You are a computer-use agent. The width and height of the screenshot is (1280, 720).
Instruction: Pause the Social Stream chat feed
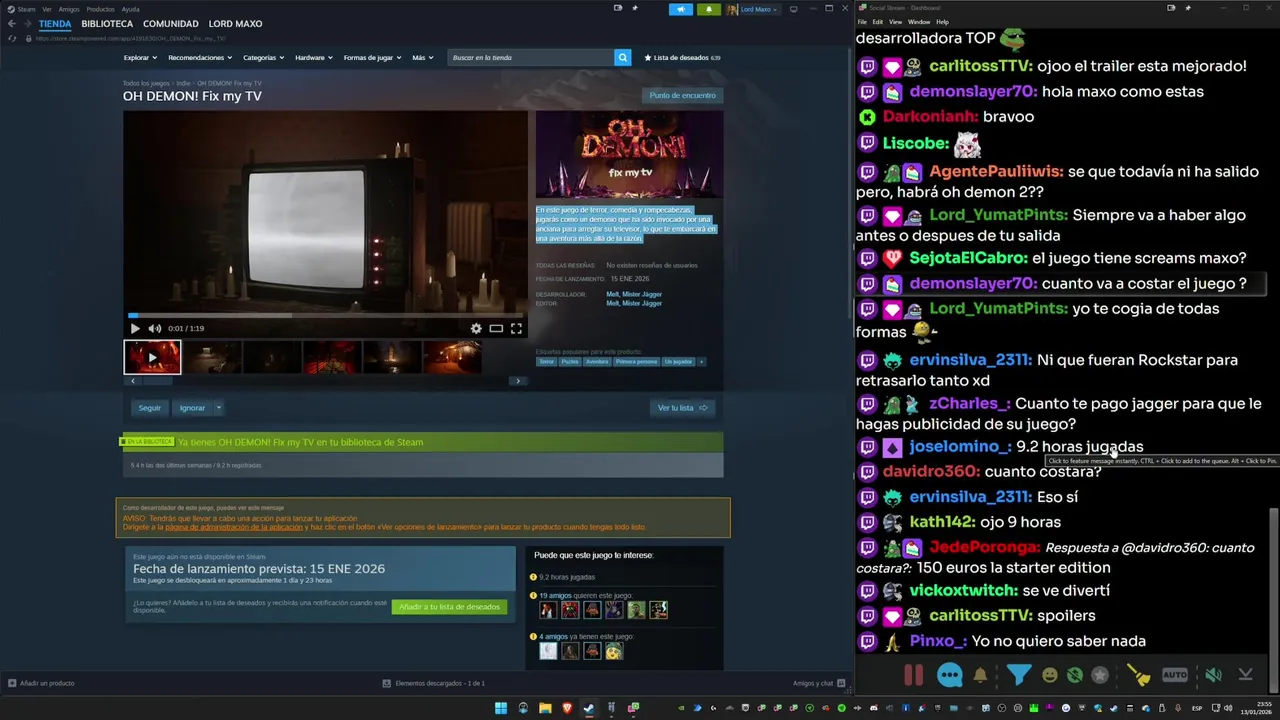pos(913,675)
